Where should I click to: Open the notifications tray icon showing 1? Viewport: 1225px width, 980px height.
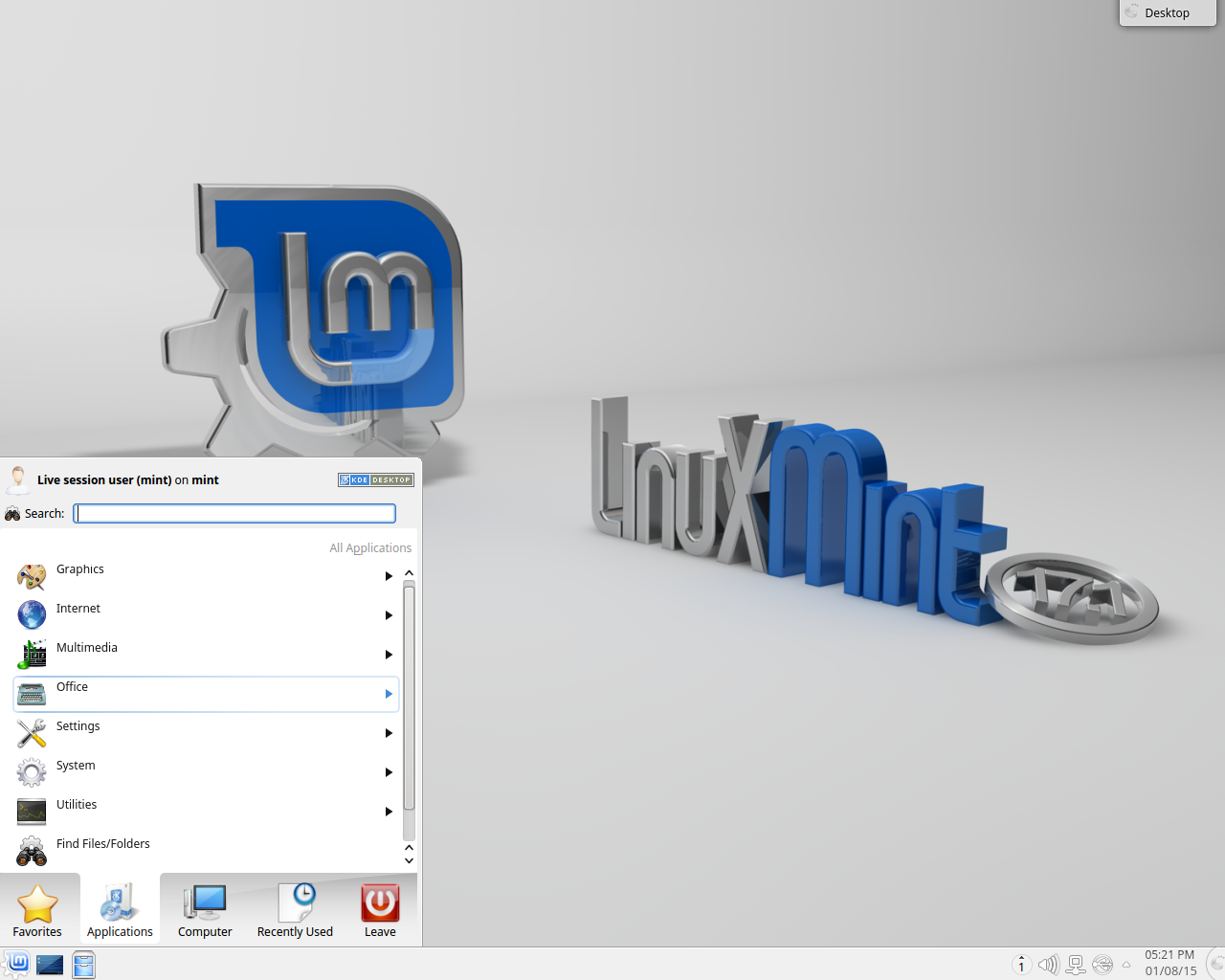click(1021, 965)
